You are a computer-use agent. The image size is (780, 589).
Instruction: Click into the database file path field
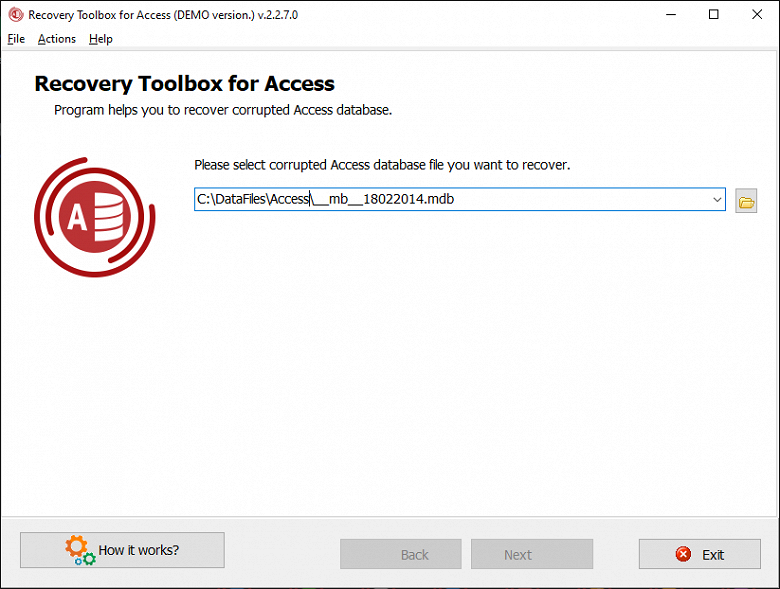[x=450, y=200]
